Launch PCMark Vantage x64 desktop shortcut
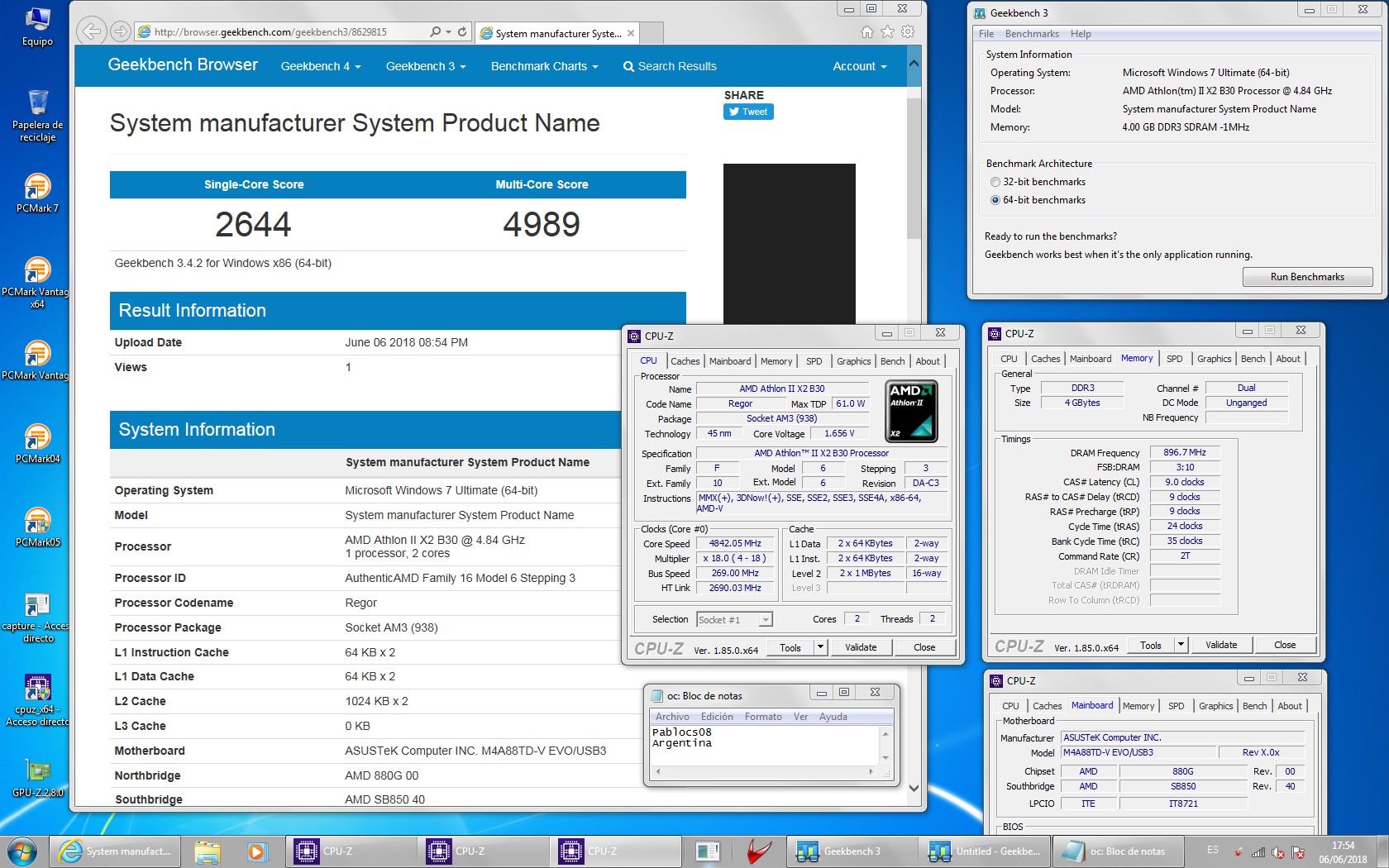Image resolution: width=1389 pixels, height=868 pixels. 37,282
